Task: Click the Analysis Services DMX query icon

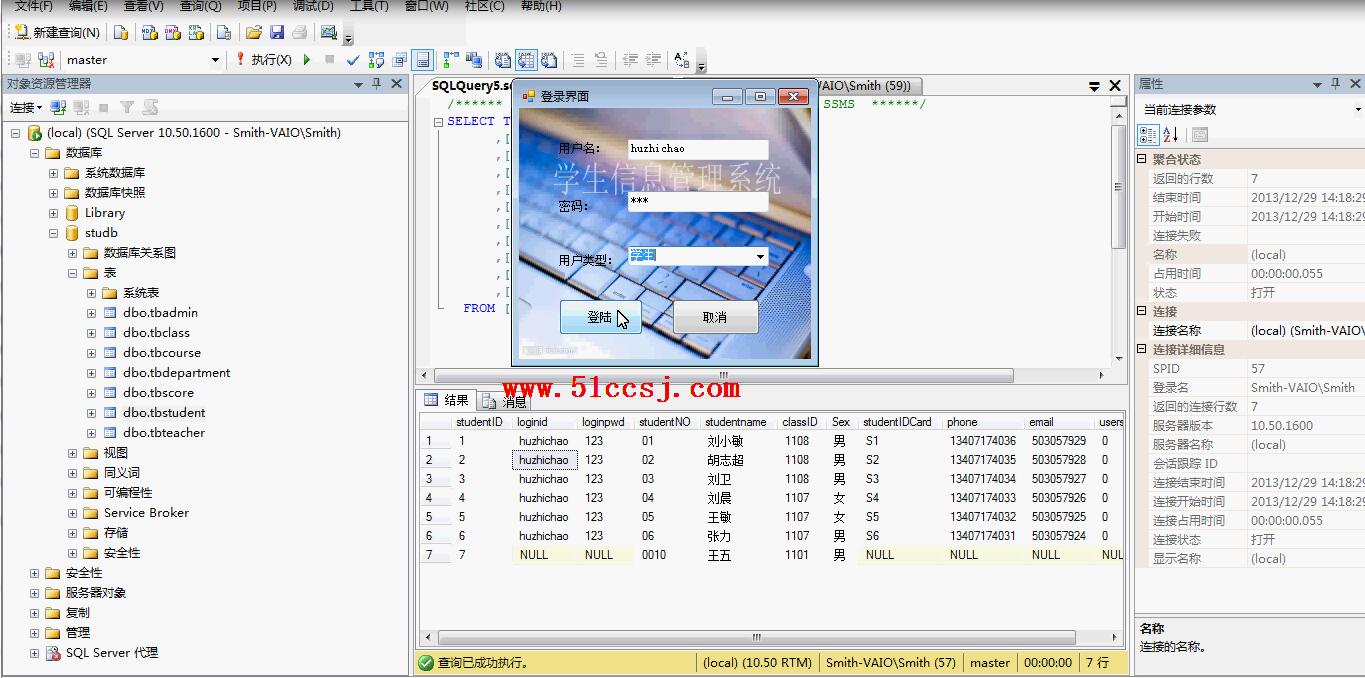Action: coord(173,32)
